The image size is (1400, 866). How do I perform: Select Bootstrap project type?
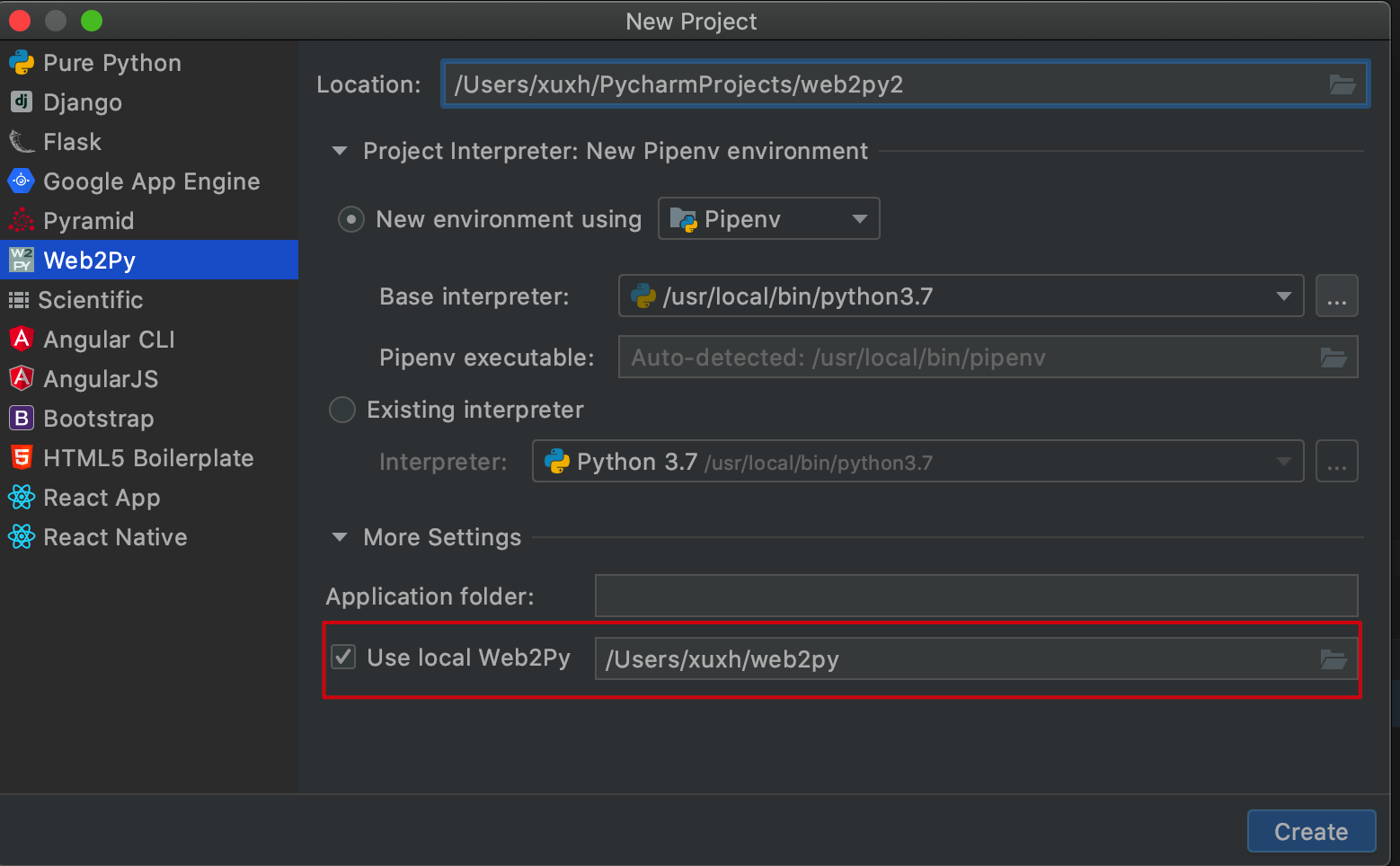[149, 419]
